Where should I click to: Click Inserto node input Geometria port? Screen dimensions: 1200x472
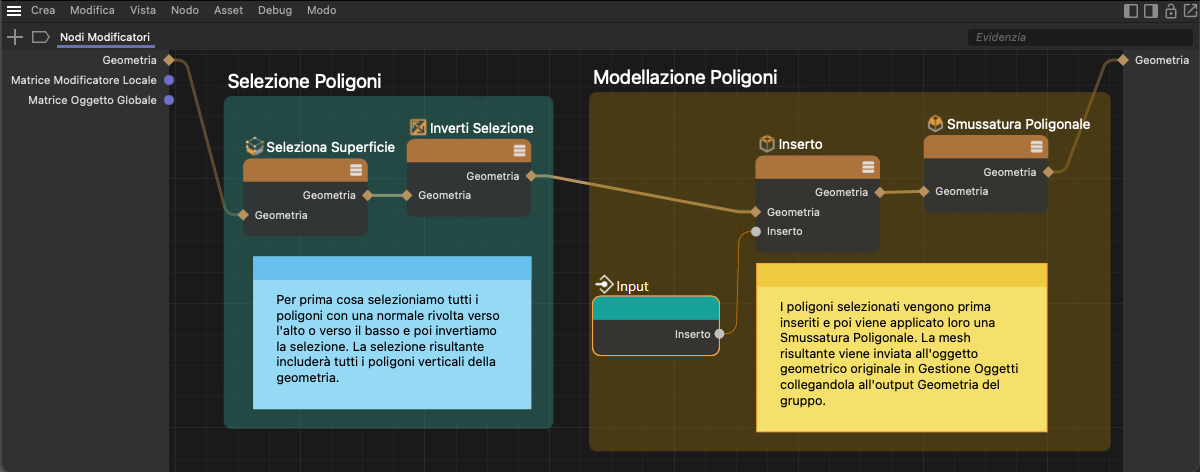pyautogui.click(x=755, y=212)
